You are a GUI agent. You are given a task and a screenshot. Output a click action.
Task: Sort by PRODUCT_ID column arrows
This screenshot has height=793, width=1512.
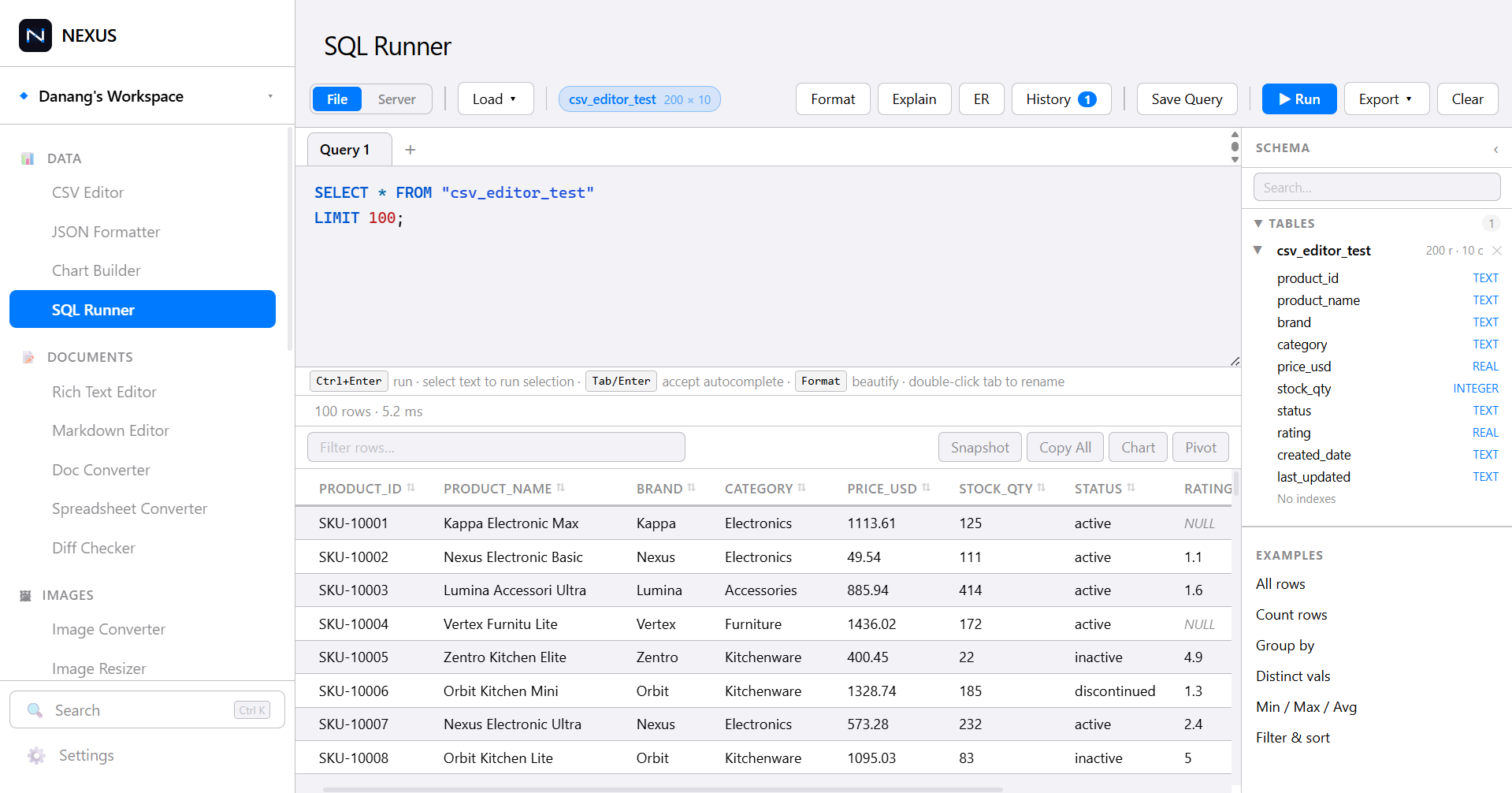click(411, 488)
